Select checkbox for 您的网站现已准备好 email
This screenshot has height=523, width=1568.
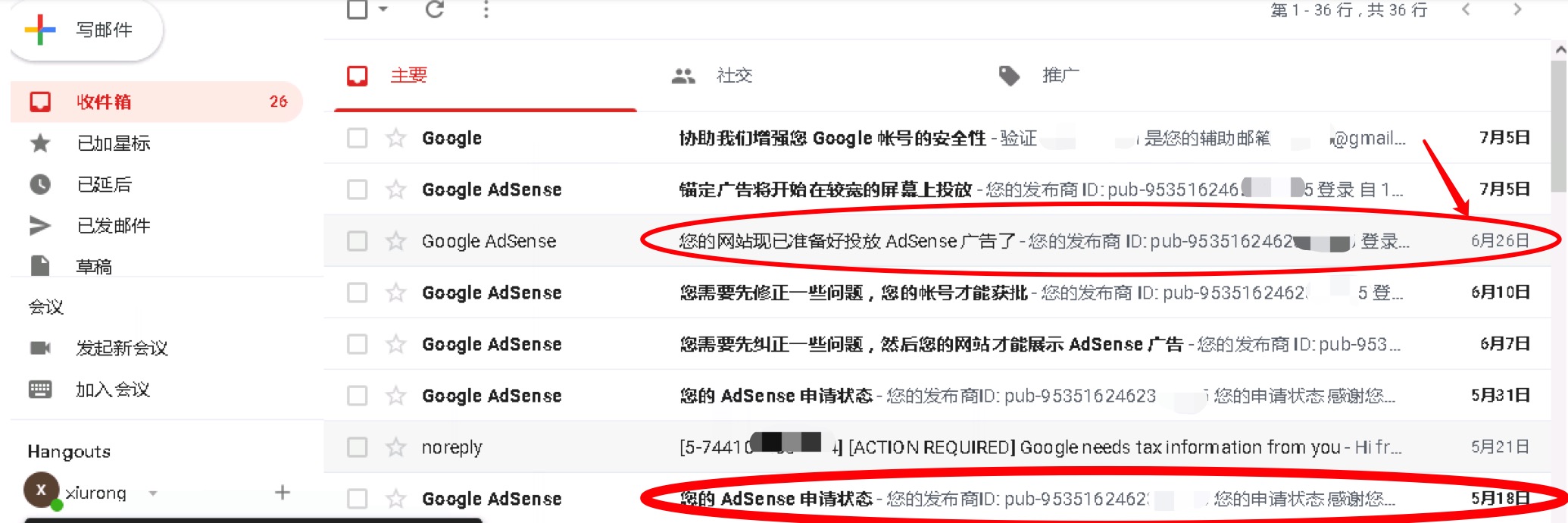(x=358, y=241)
